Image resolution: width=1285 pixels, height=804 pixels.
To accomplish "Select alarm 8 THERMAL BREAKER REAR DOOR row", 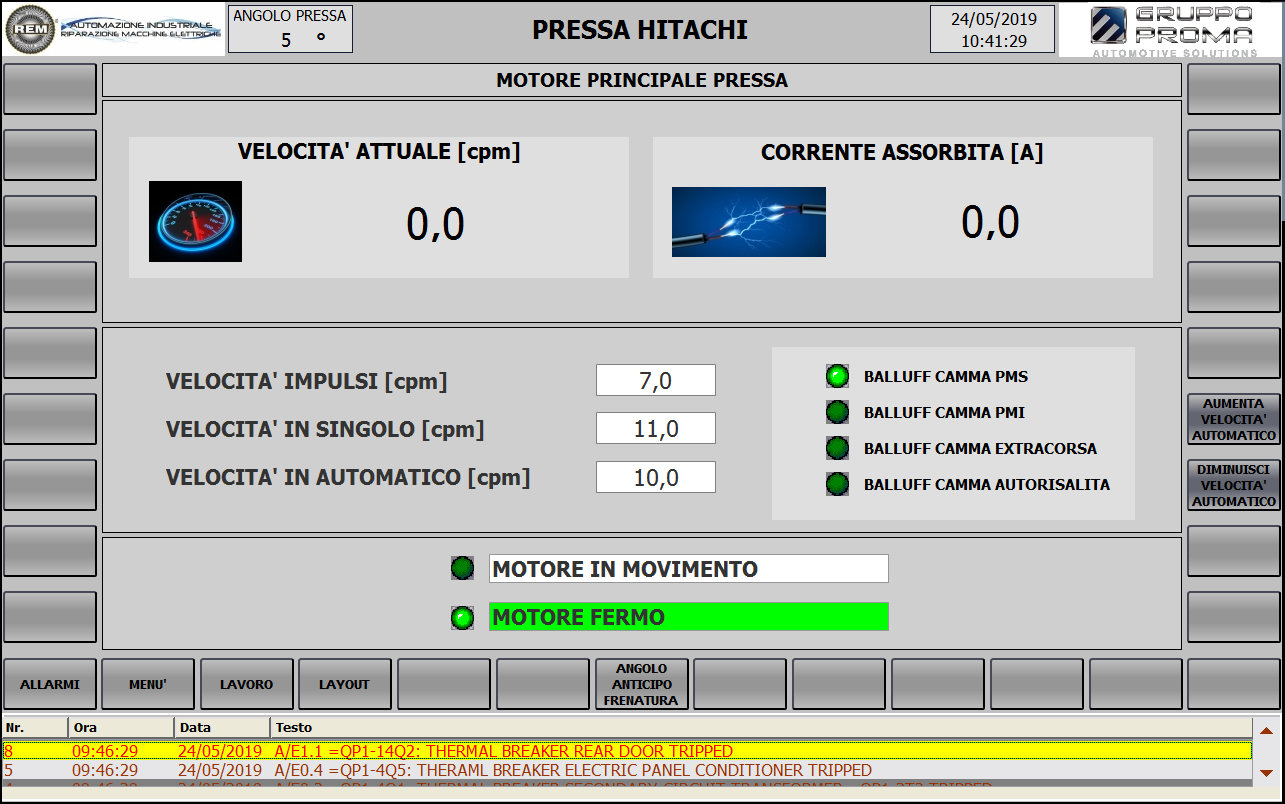I will (627, 751).
